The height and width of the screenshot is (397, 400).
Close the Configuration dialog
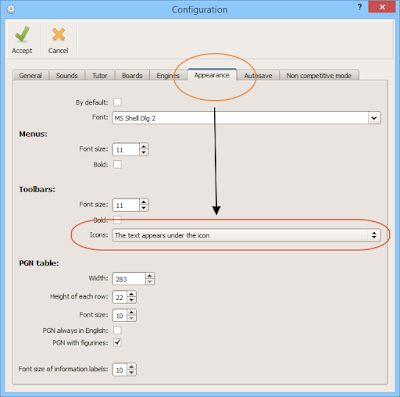click(382, 7)
